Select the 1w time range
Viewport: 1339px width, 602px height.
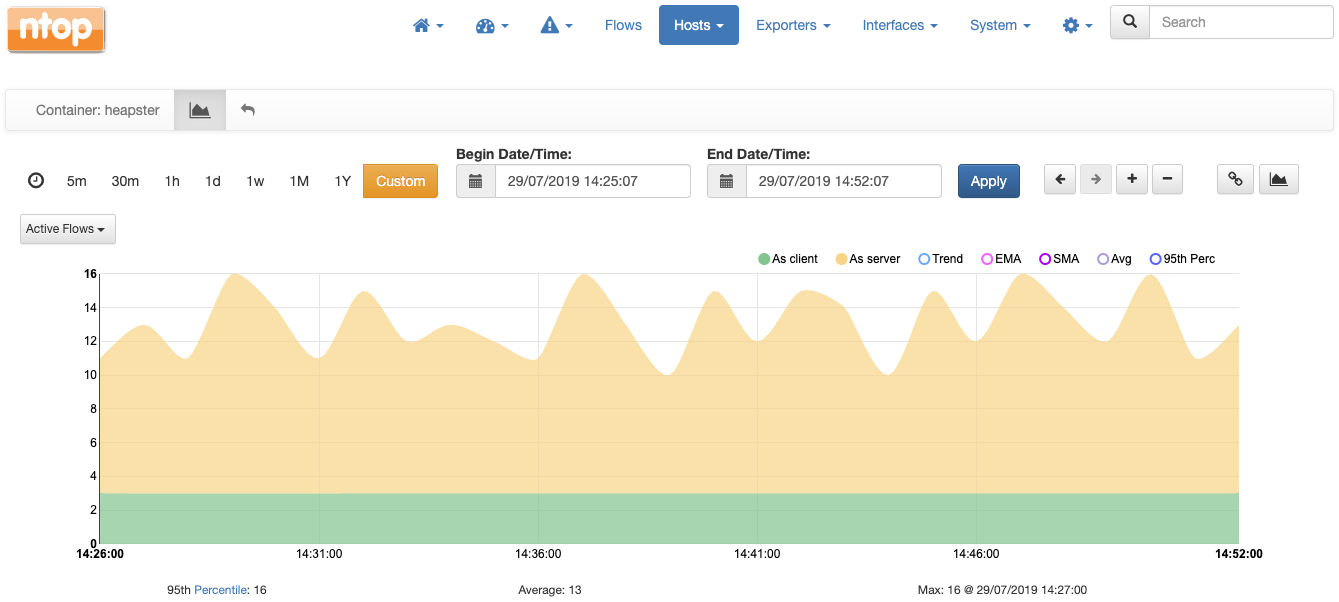point(255,181)
